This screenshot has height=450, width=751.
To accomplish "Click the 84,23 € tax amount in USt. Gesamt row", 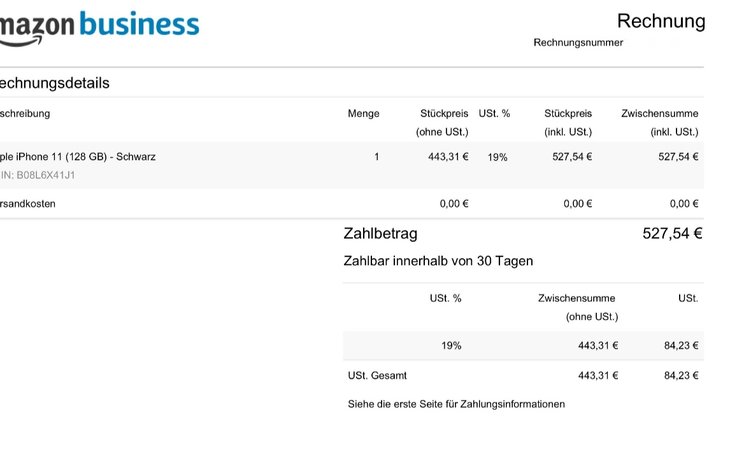I will click(680, 375).
